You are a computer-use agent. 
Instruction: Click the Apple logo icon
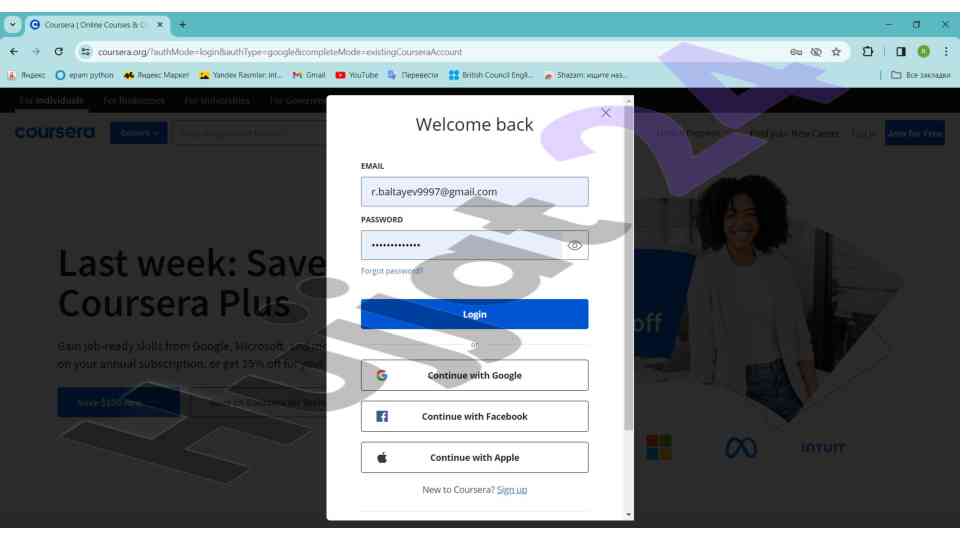click(381, 458)
